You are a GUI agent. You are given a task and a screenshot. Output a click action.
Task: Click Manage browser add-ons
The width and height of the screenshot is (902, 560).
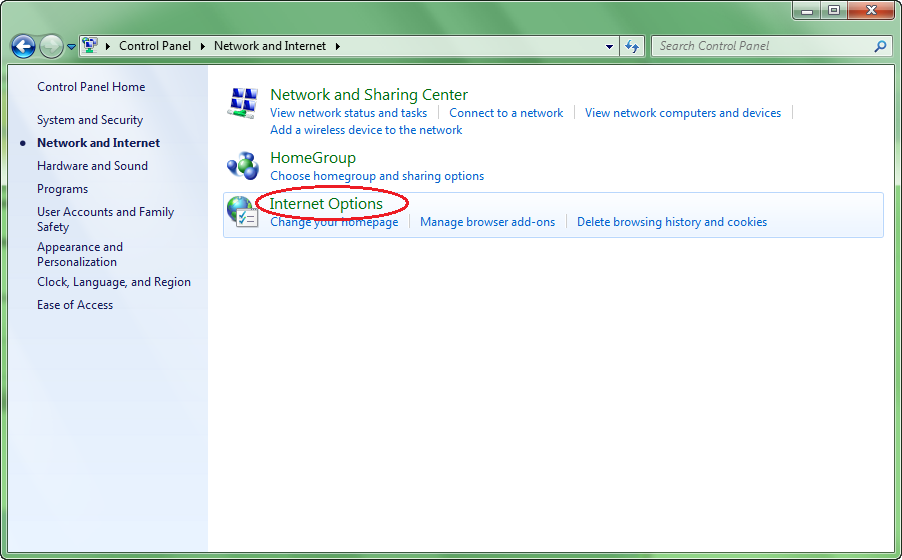487,222
